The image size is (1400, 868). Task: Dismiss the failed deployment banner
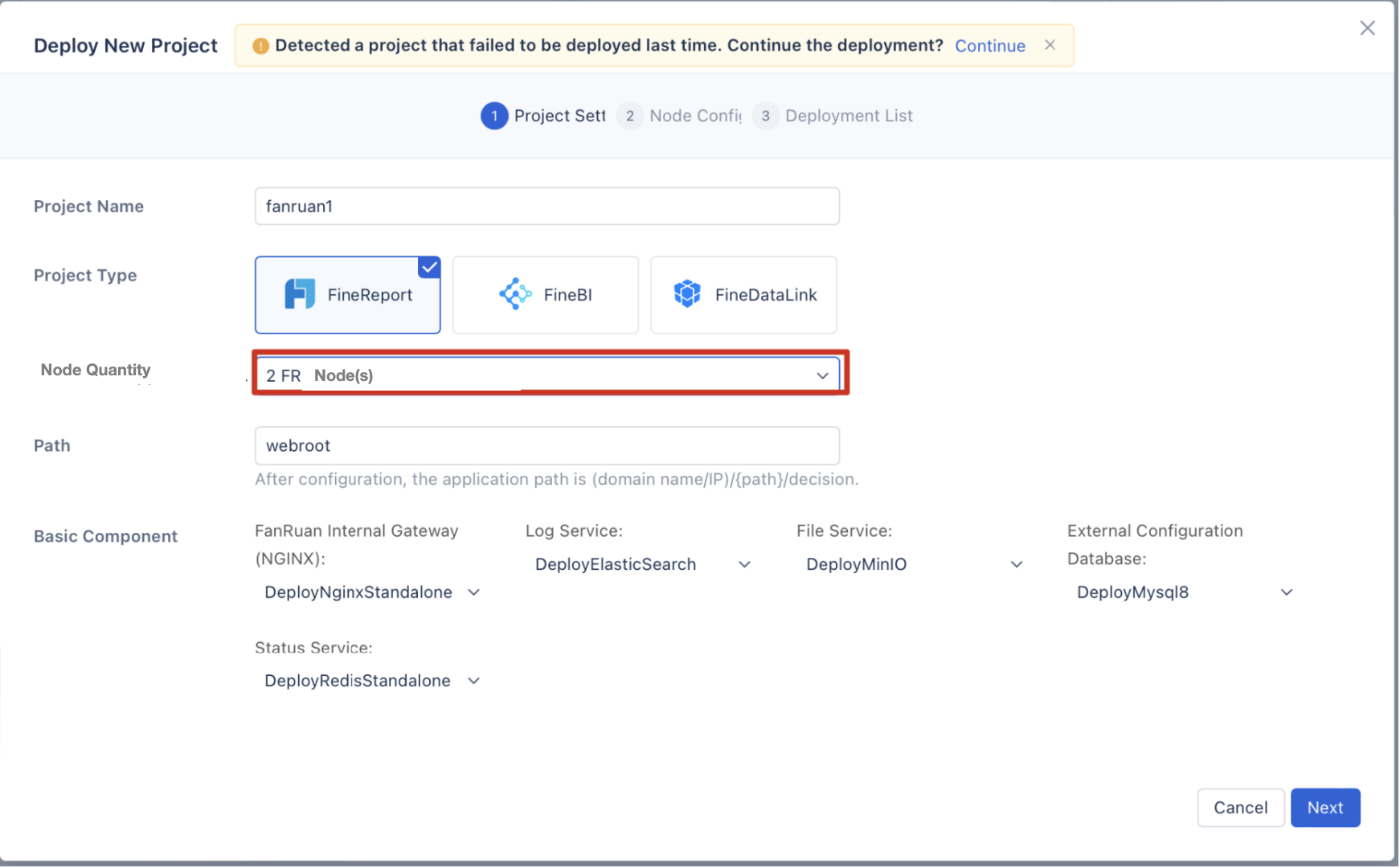pos(1050,45)
